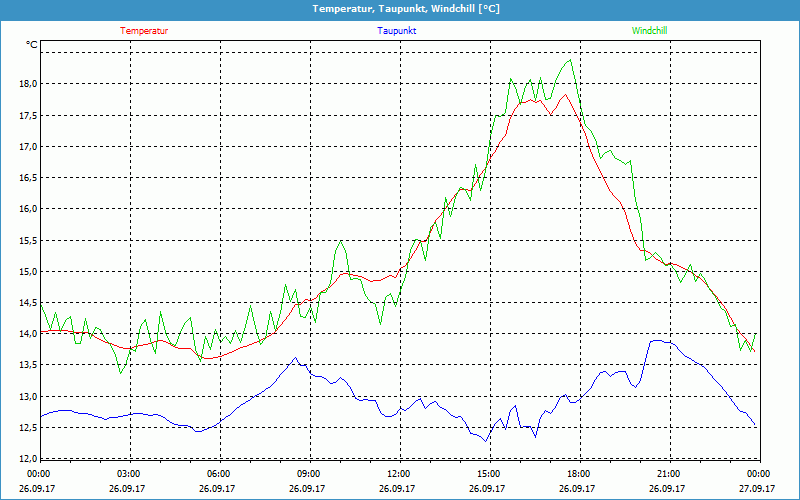
Task: Click the 09:00 time axis label
Action: click(309, 474)
